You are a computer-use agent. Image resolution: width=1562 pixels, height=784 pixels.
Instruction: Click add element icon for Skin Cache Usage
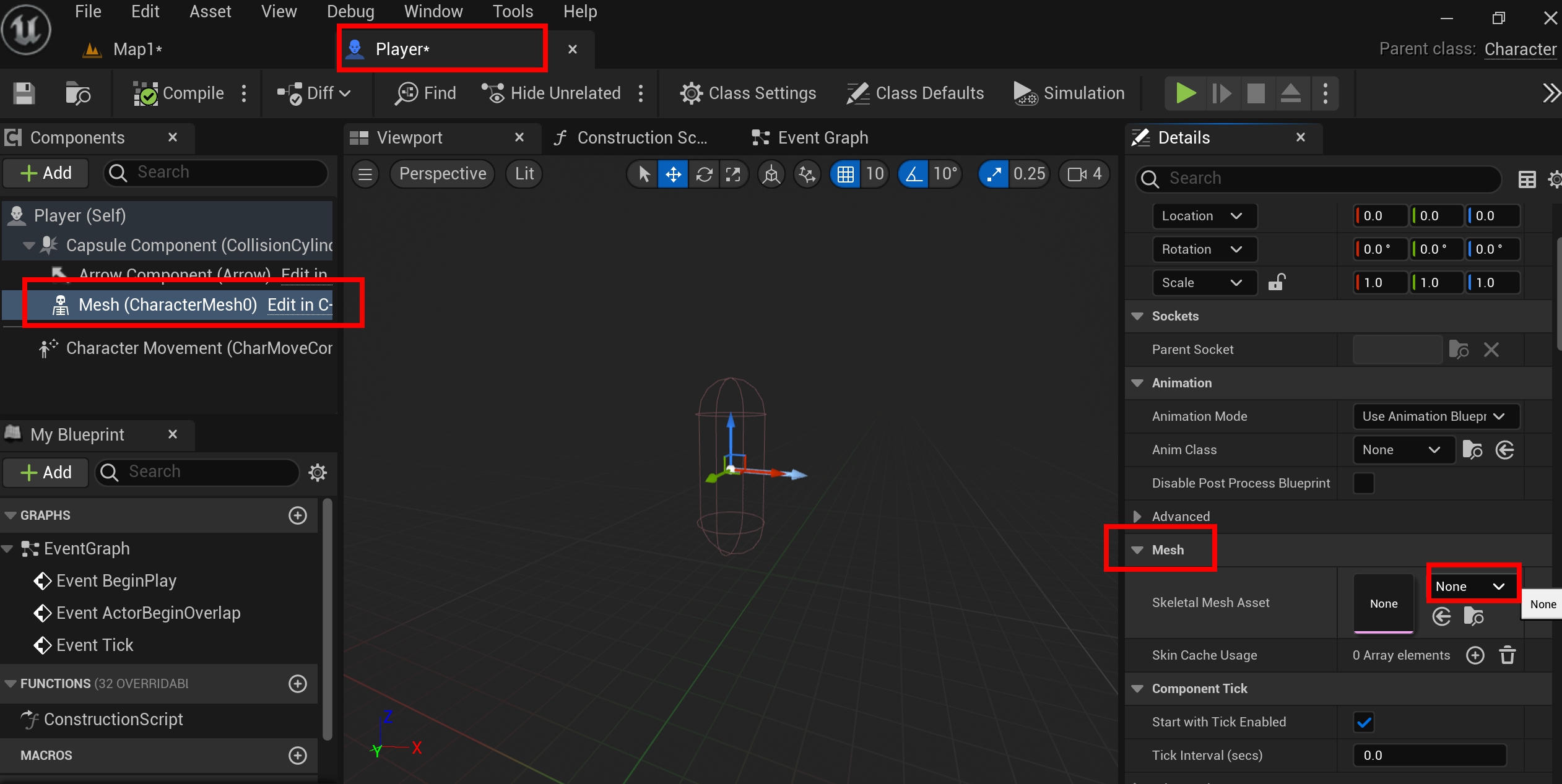[1475, 655]
